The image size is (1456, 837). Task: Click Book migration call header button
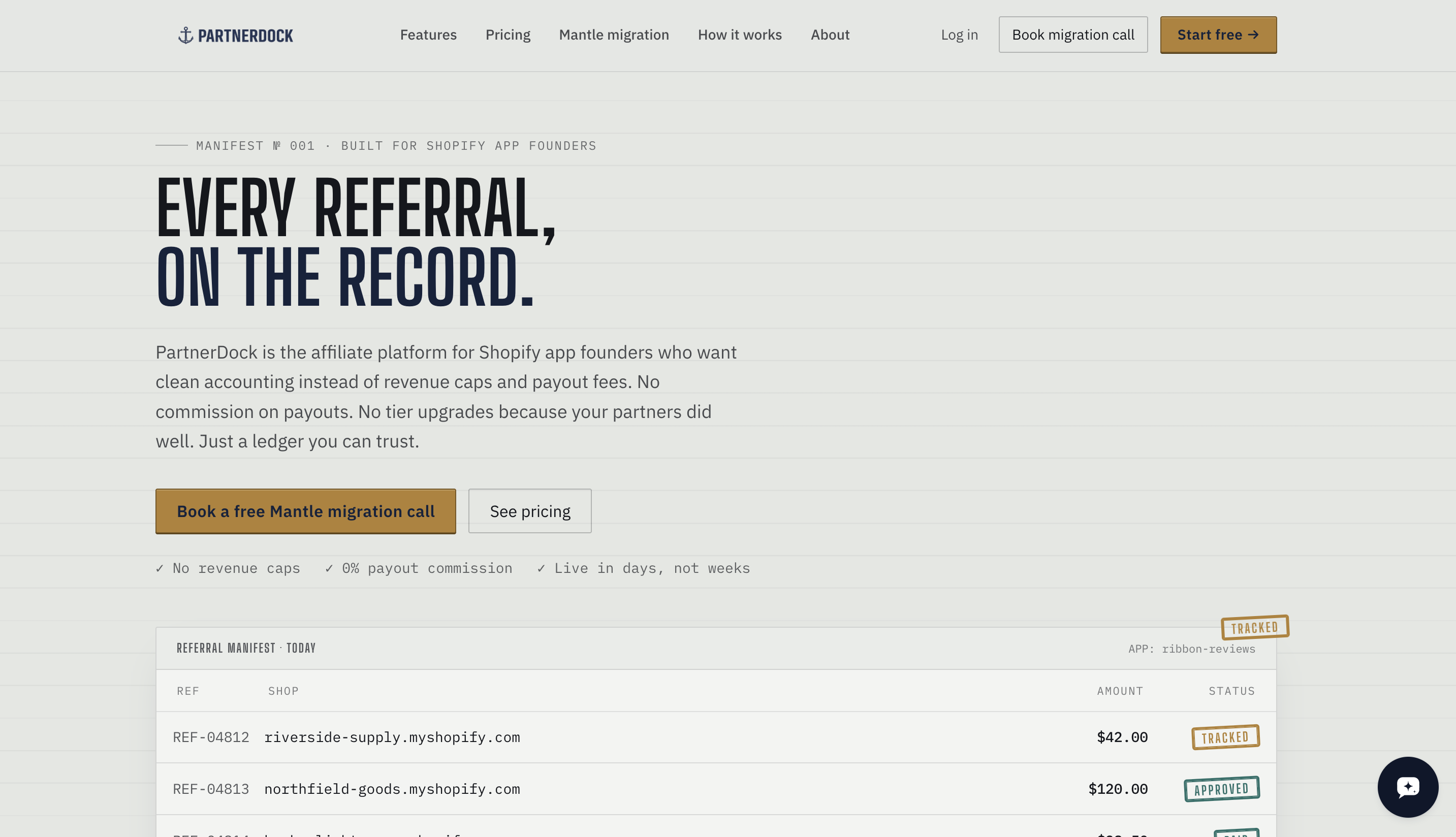pyautogui.click(x=1073, y=35)
